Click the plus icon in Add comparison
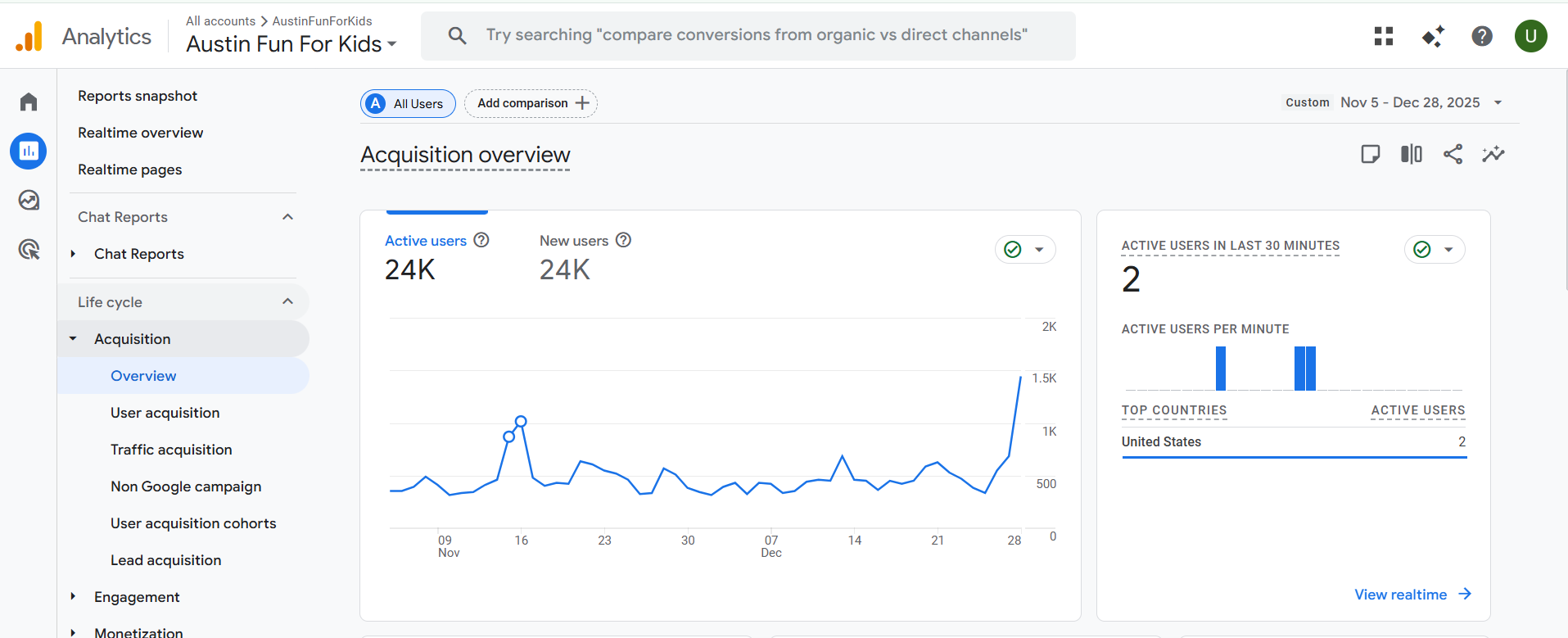Screen dimensions: 1568x638 (582, 103)
